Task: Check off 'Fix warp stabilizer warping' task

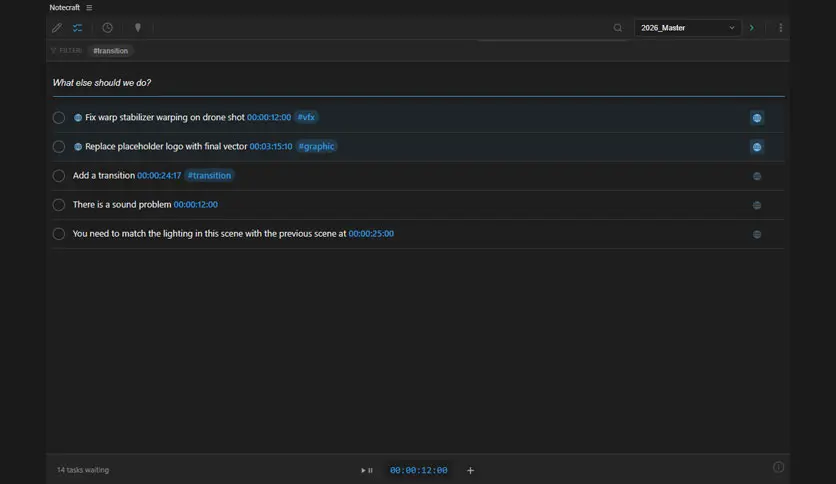Action: [59, 118]
